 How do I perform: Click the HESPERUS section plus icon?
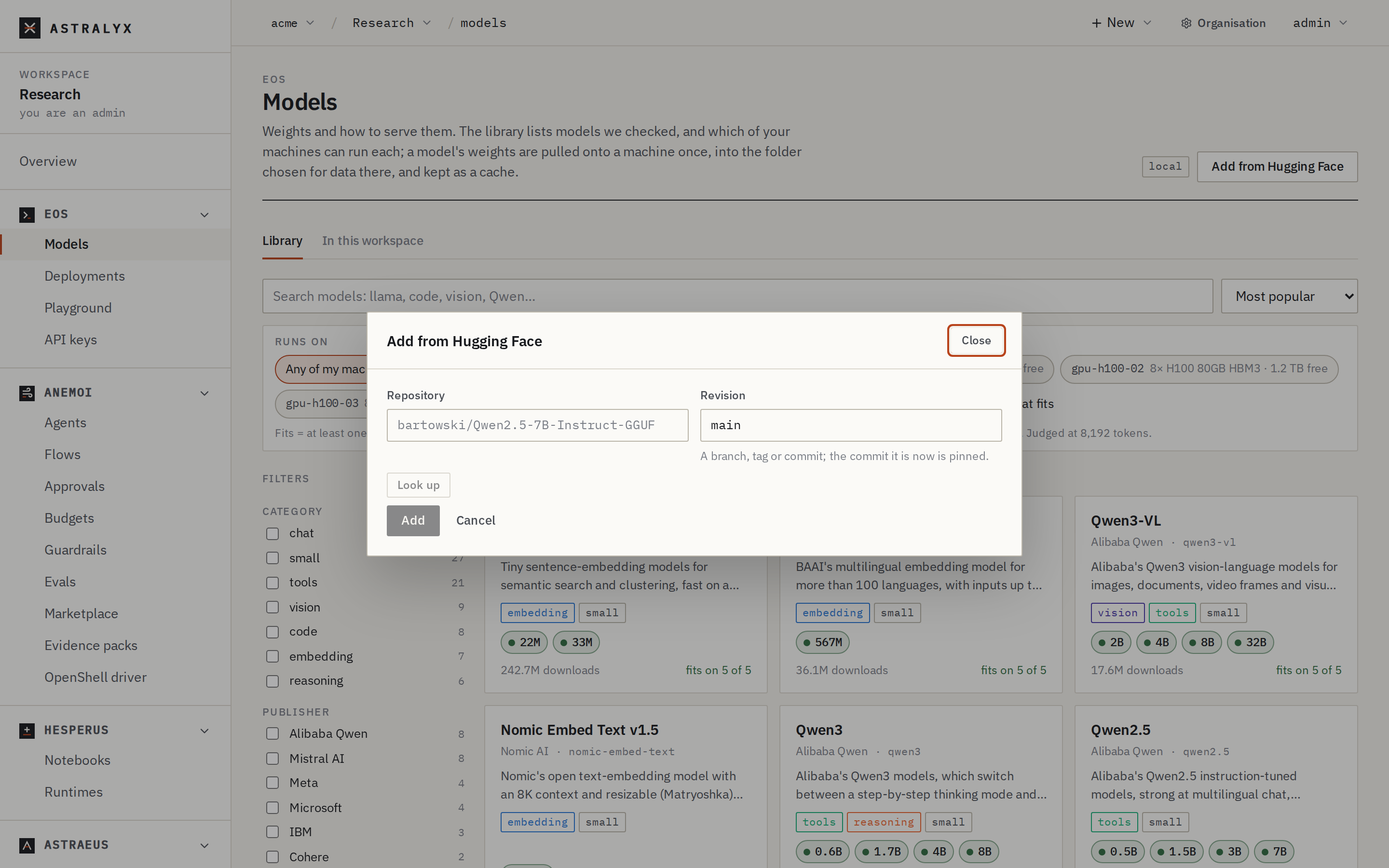(27, 731)
